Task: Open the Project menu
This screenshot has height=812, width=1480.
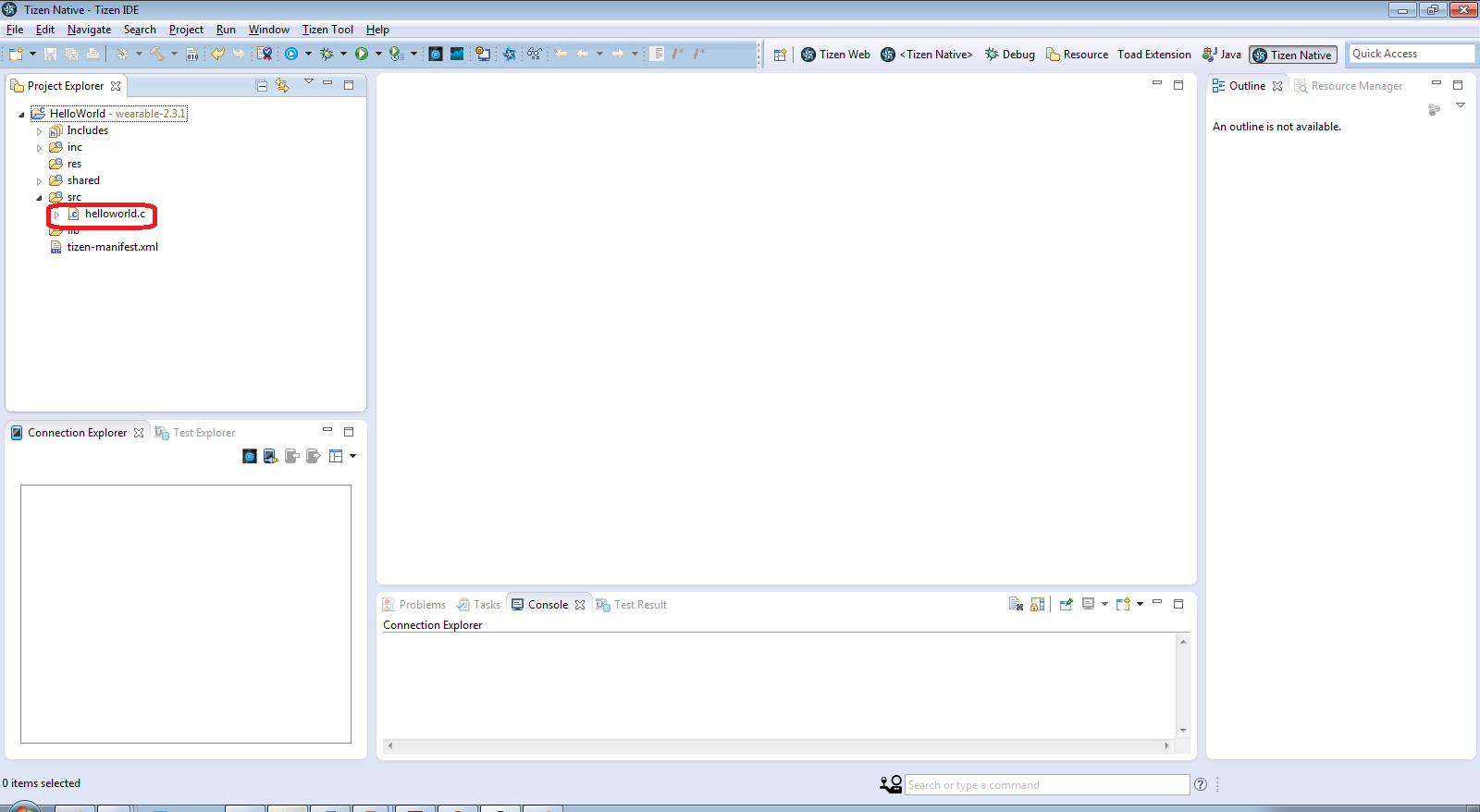Action: 186,30
